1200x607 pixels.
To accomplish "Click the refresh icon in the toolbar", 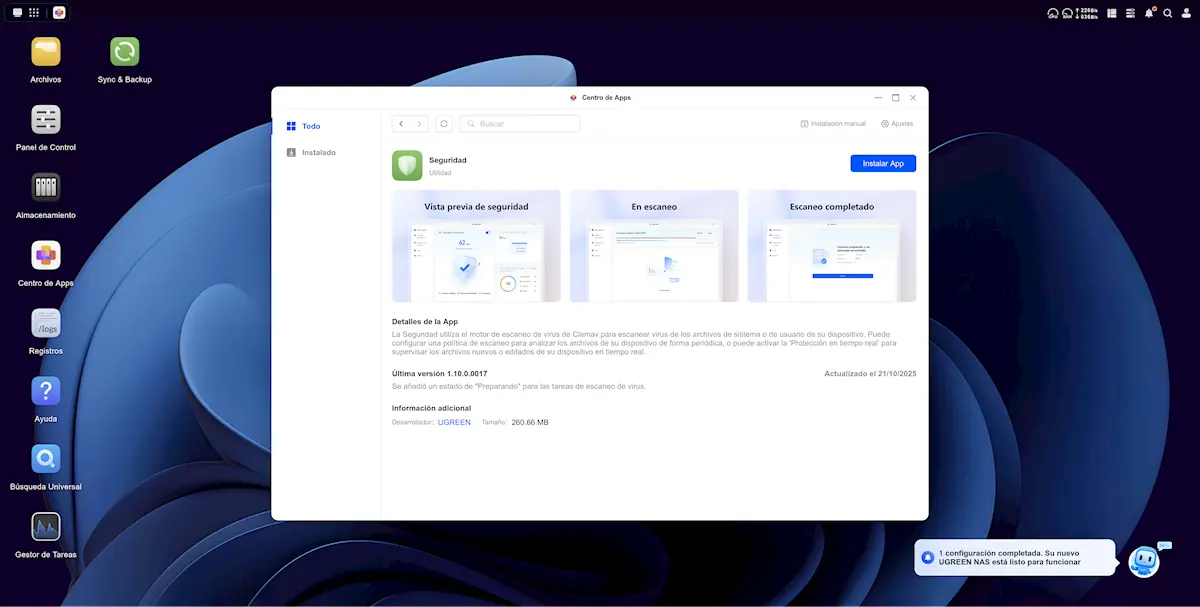I will point(444,124).
